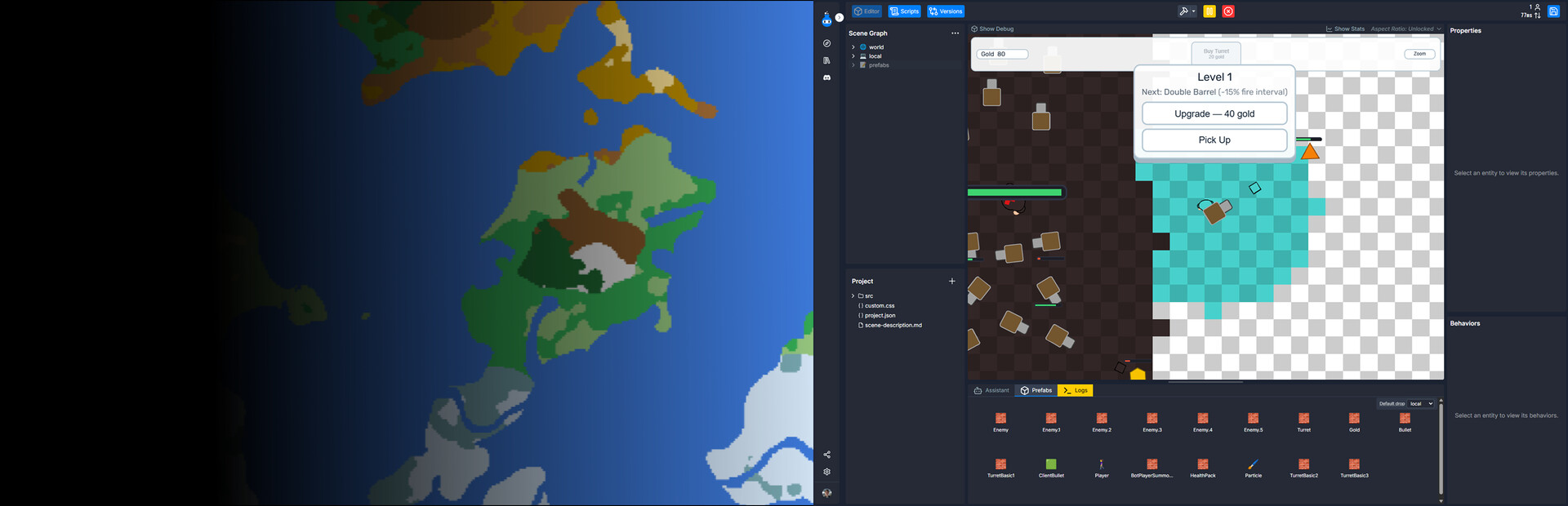Switch to Editor mode
Screen dimensions: 1568x506
[866, 11]
